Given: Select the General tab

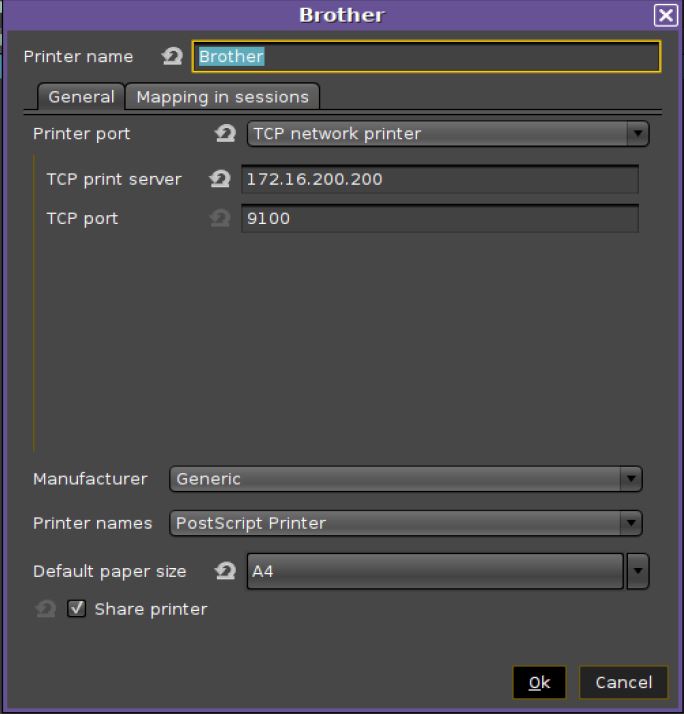Looking at the screenshot, I should tap(81, 97).
